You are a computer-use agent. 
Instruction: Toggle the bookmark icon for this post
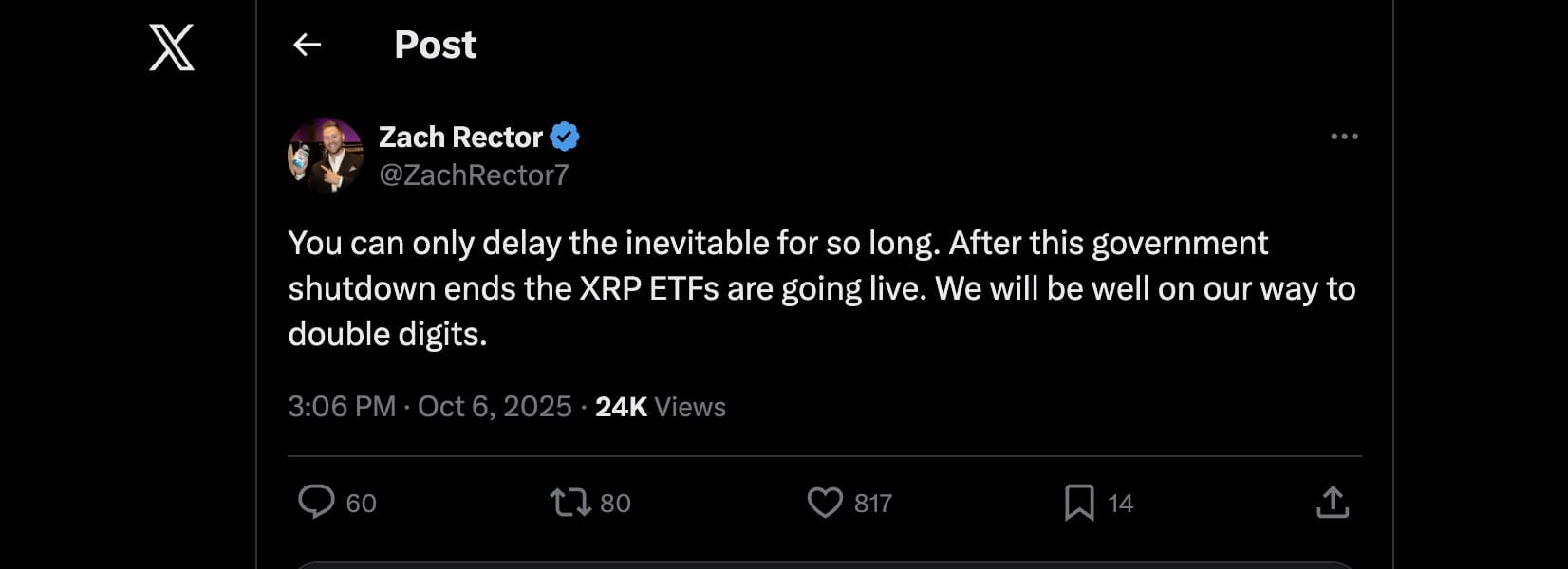tap(1079, 503)
